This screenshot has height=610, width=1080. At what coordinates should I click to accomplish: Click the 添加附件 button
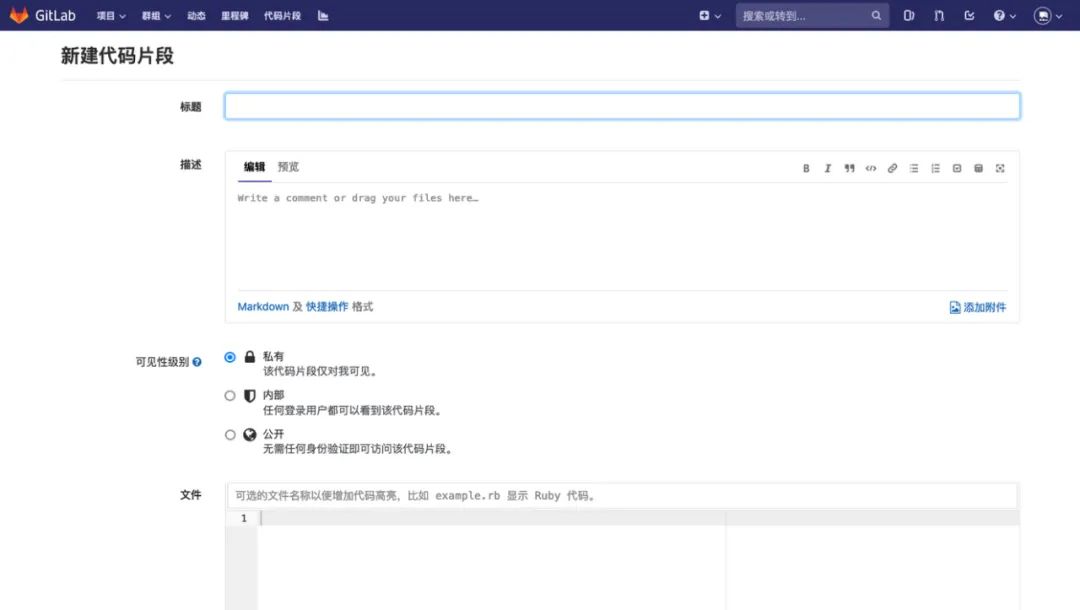click(978, 307)
